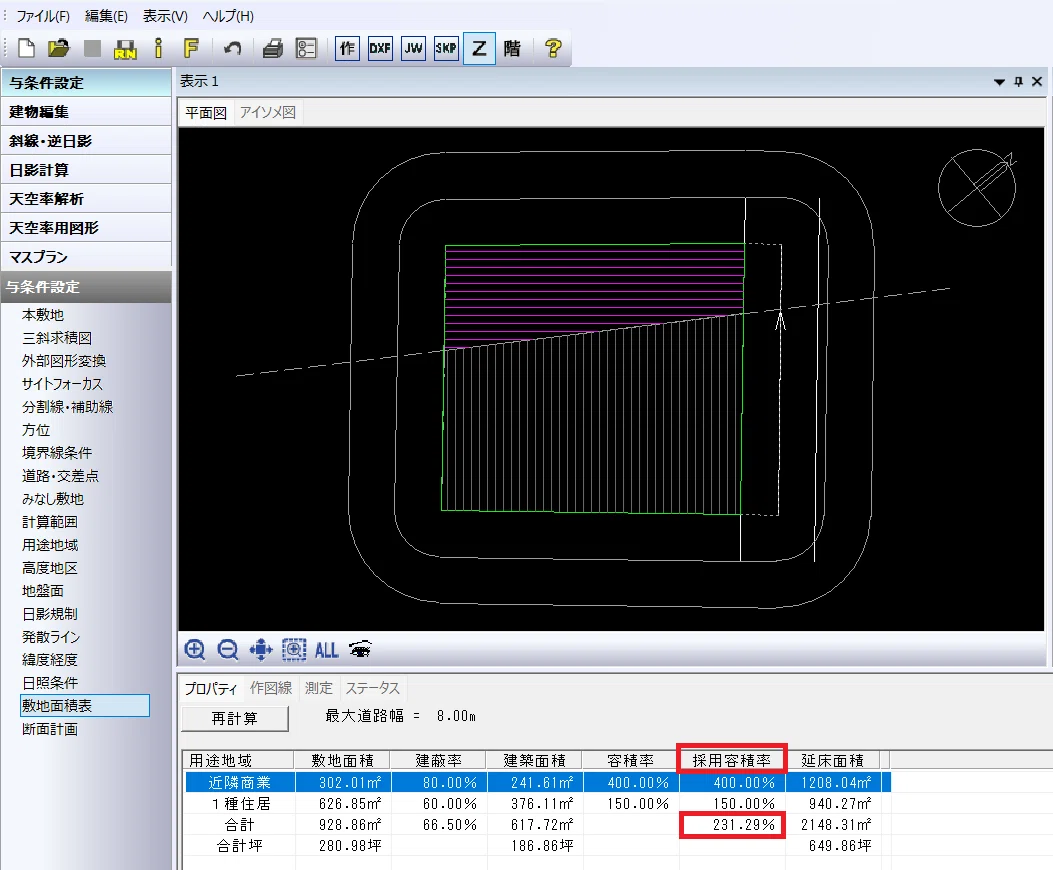This screenshot has width=1053, height=870.
Task: Select the 1種住居 table row
Action: tap(537, 803)
